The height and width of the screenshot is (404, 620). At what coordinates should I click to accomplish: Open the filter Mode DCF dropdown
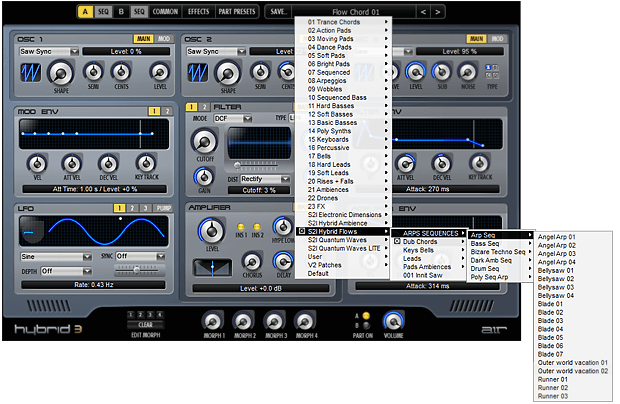pos(233,119)
